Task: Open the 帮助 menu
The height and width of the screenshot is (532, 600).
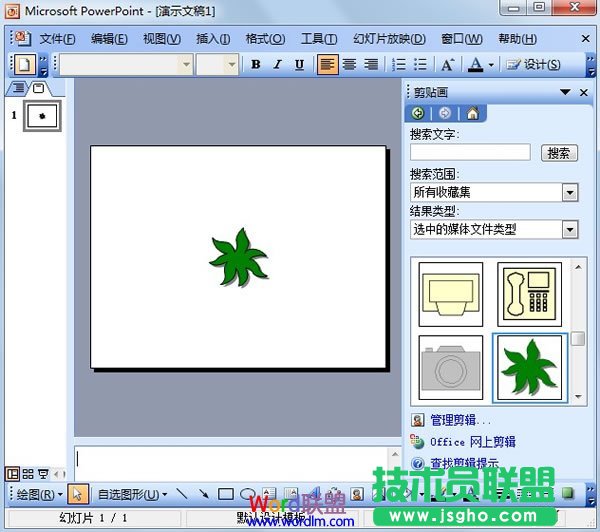Action: pos(517,39)
